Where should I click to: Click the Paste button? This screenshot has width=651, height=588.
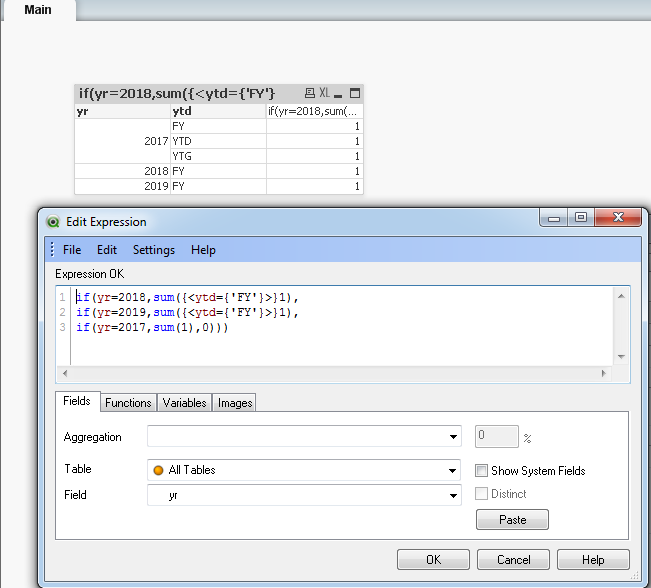click(512, 519)
